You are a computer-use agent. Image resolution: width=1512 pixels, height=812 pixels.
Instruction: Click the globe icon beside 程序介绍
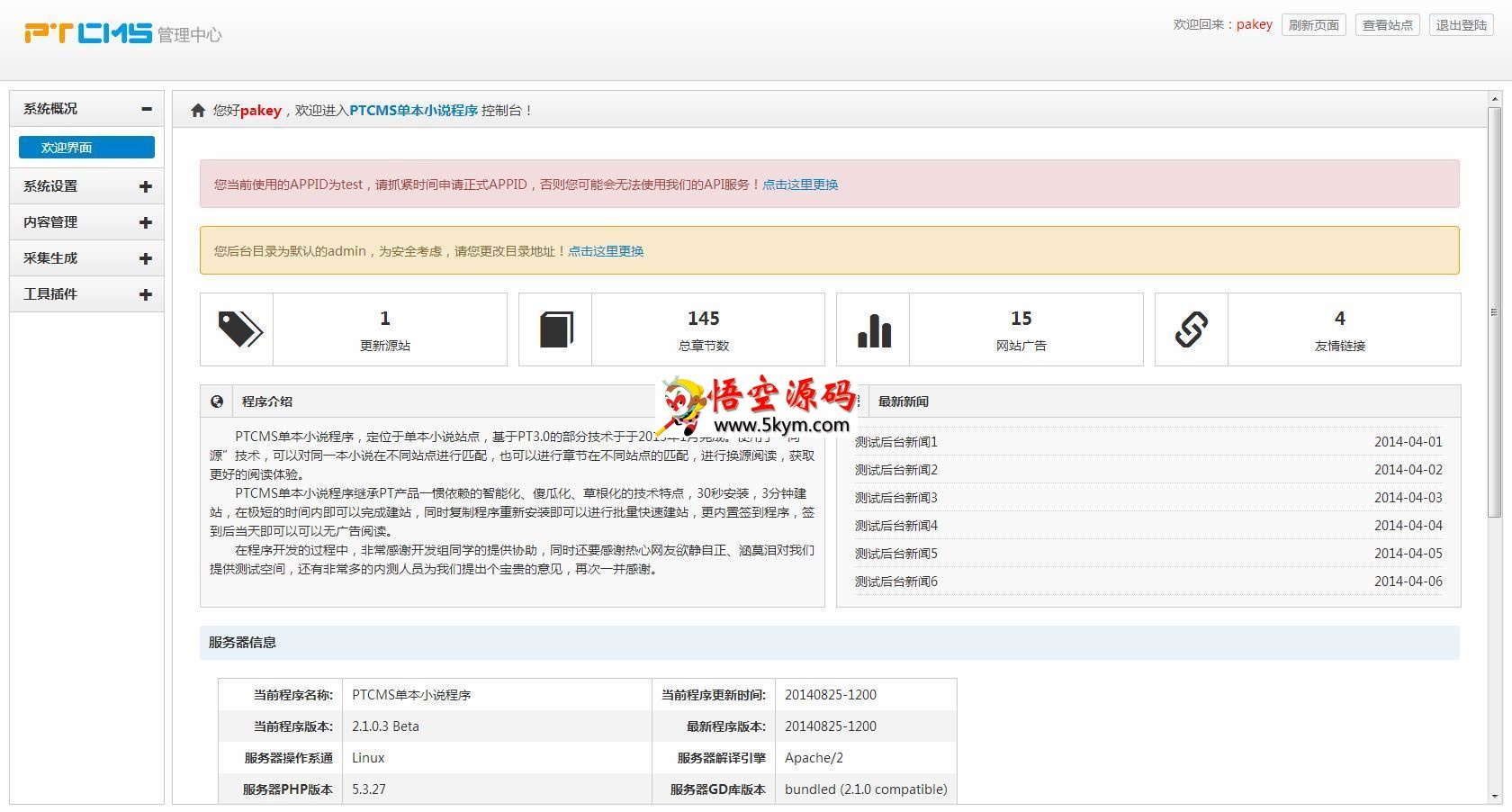coord(217,401)
